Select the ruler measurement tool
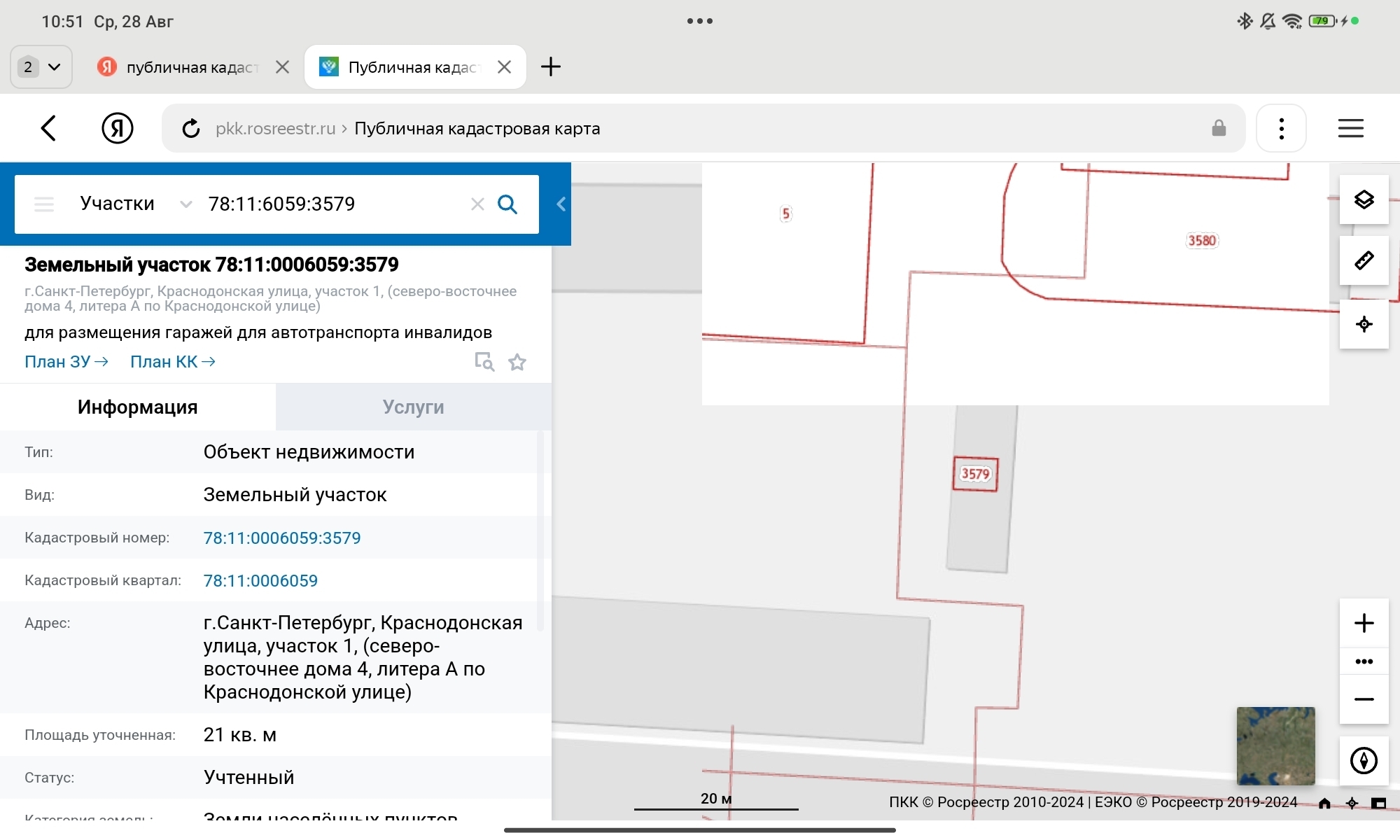This screenshot has height=840, width=1400. [x=1364, y=261]
